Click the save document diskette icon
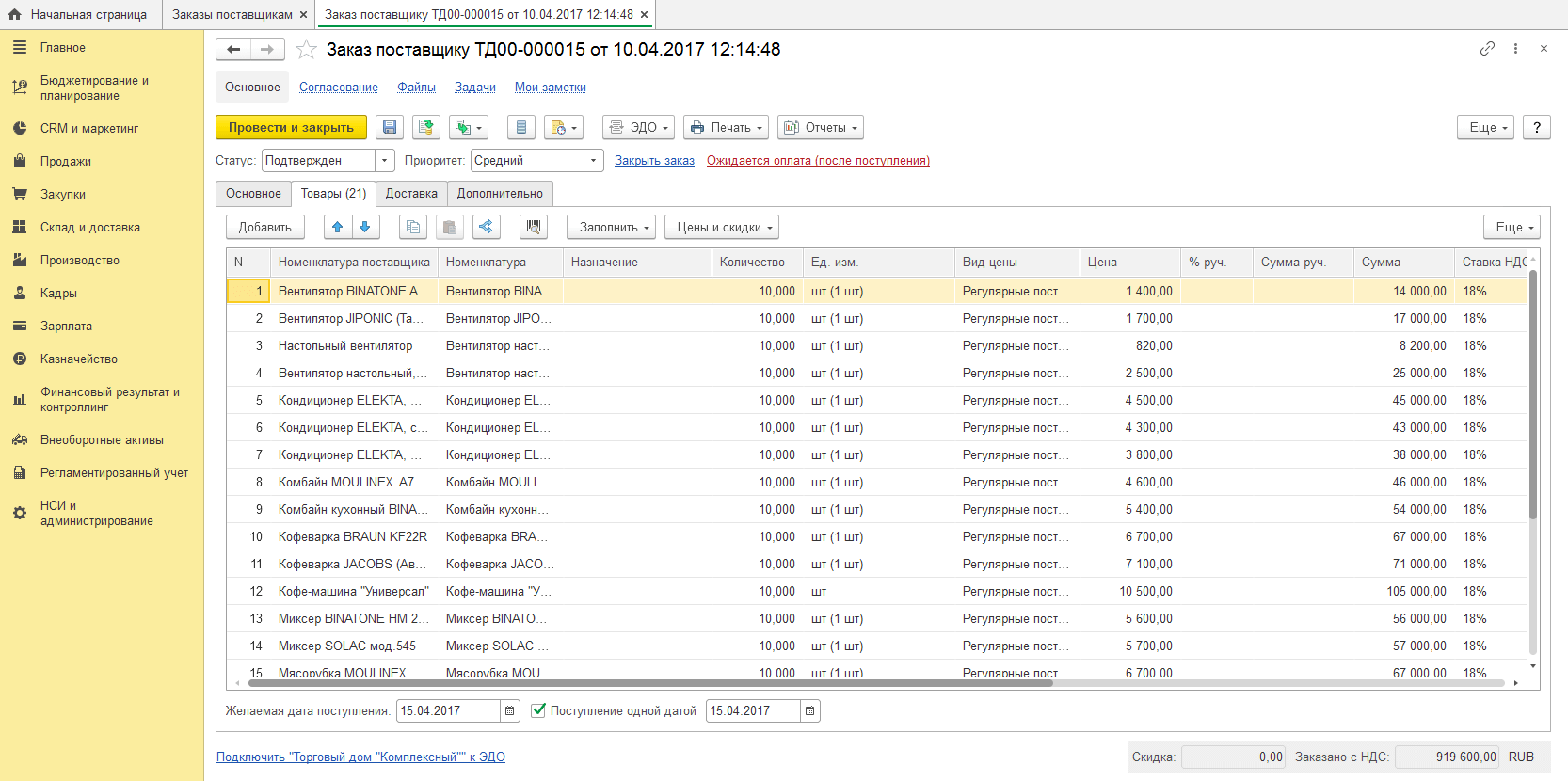Screen dimensions: 1568x781 [x=390, y=128]
